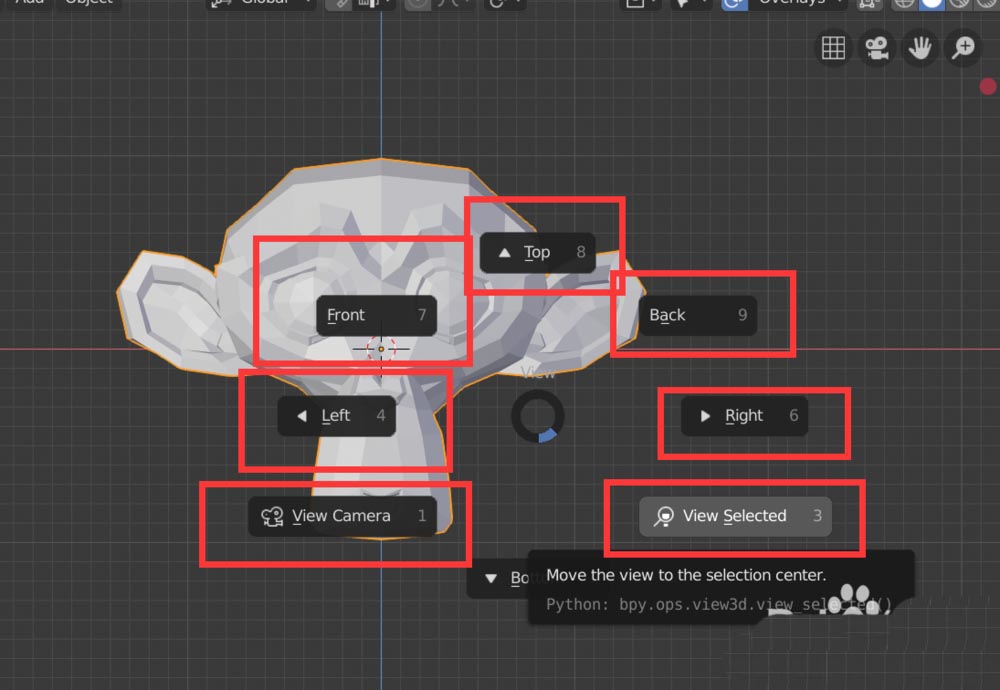Toggle orthographic/perspective grid icon

pyautogui.click(x=833, y=48)
